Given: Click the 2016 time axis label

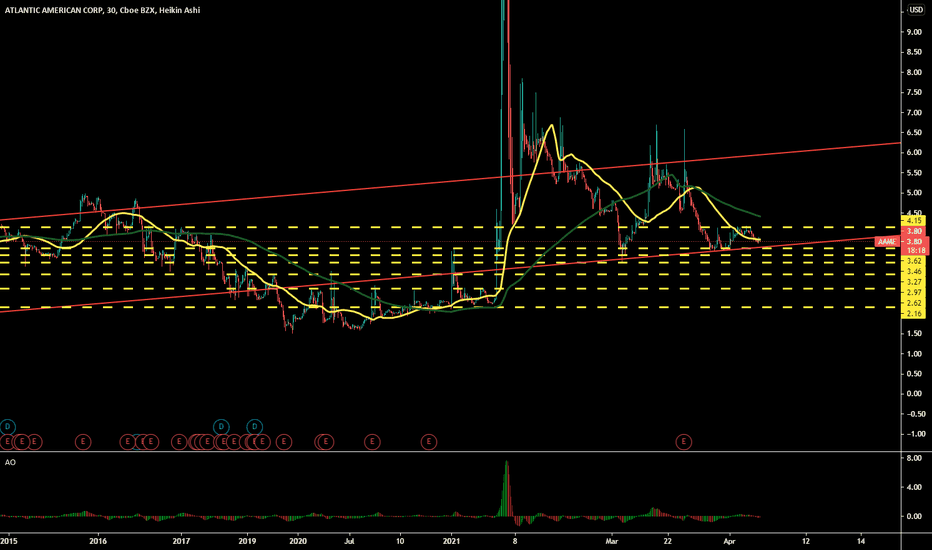Looking at the screenshot, I should point(98,541).
